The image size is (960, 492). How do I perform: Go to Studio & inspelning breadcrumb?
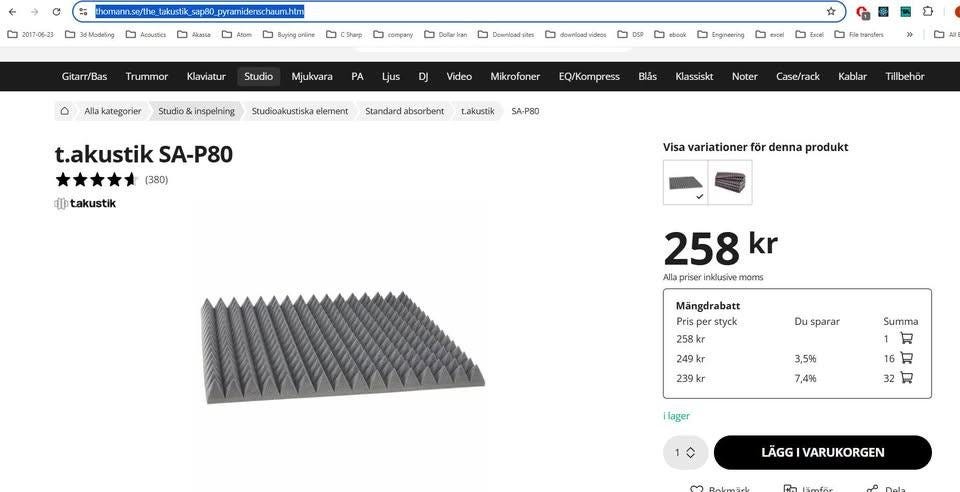(197, 111)
